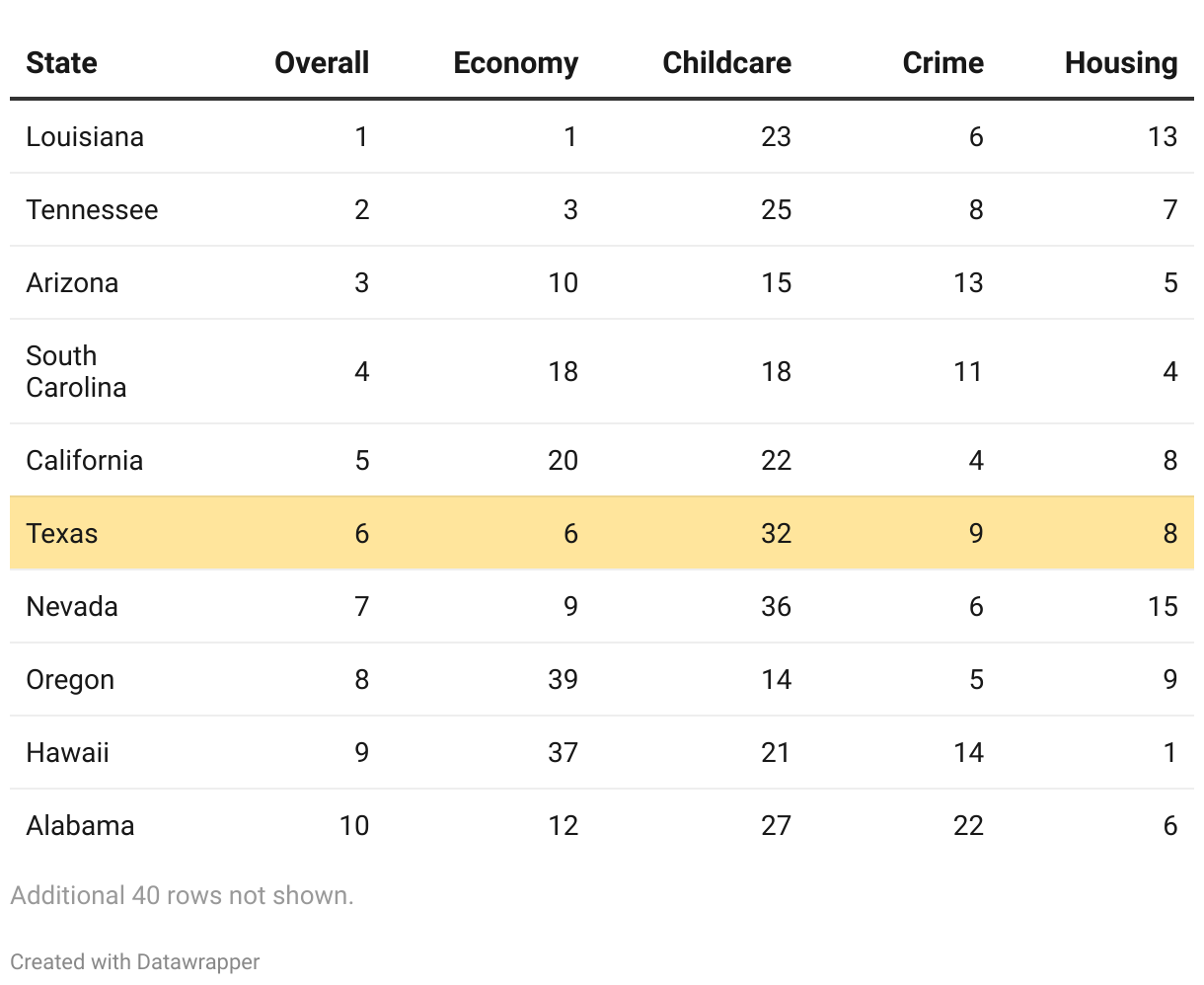This screenshot has height=985, width=1204.
Task: Click the 'Additional 40 rows not shown' note
Action: (182, 895)
